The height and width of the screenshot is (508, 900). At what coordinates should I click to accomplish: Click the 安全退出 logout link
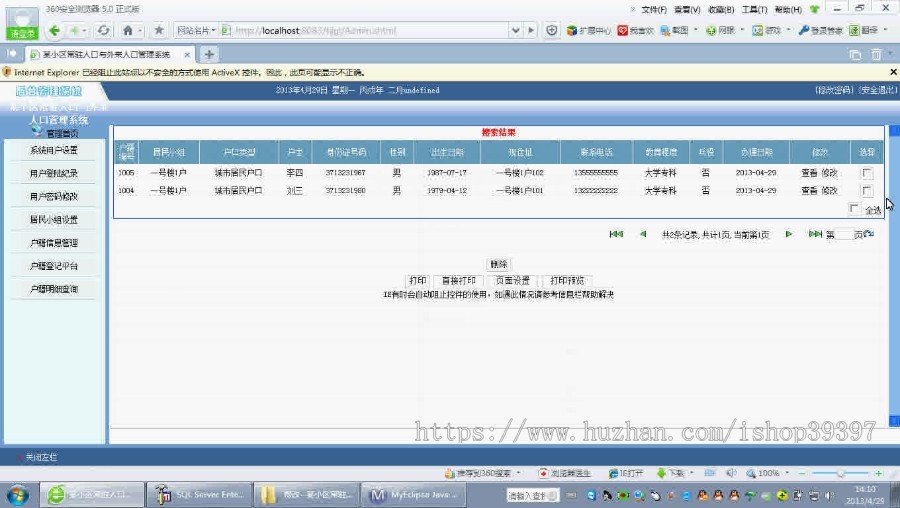(x=877, y=90)
